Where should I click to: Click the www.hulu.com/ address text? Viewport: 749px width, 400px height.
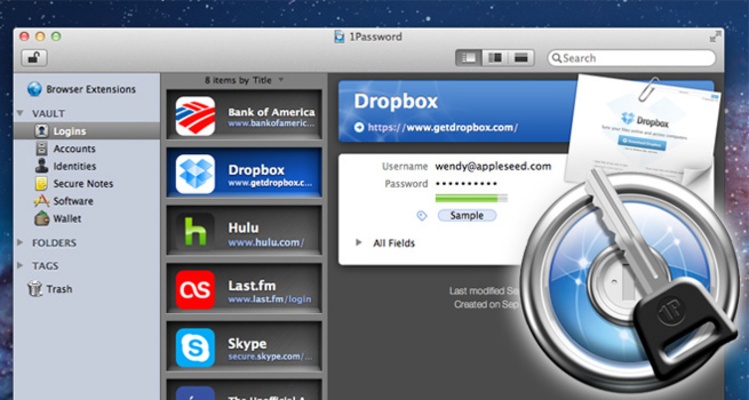pos(266,243)
